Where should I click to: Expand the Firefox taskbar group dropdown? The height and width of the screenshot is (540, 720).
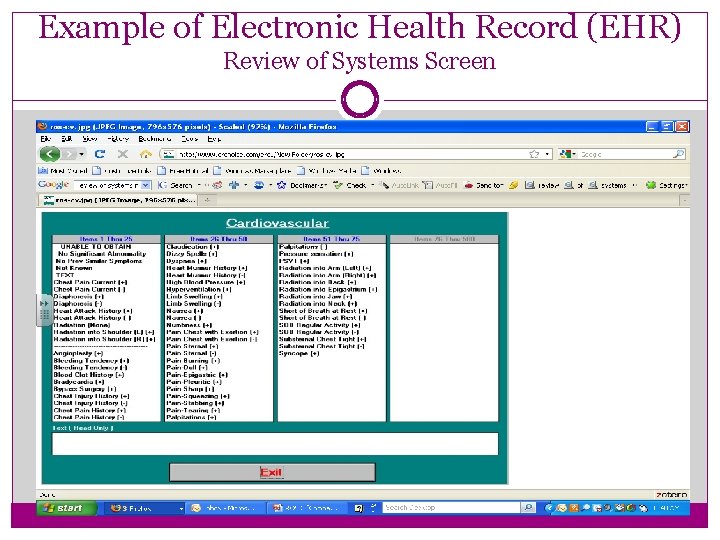(x=181, y=508)
